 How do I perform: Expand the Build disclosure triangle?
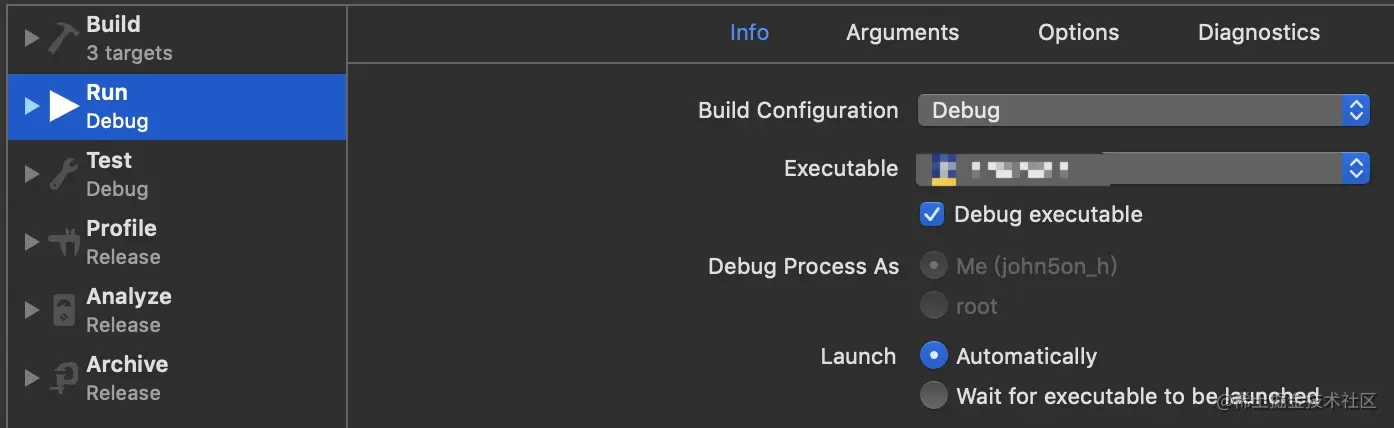click(x=31, y=38)
